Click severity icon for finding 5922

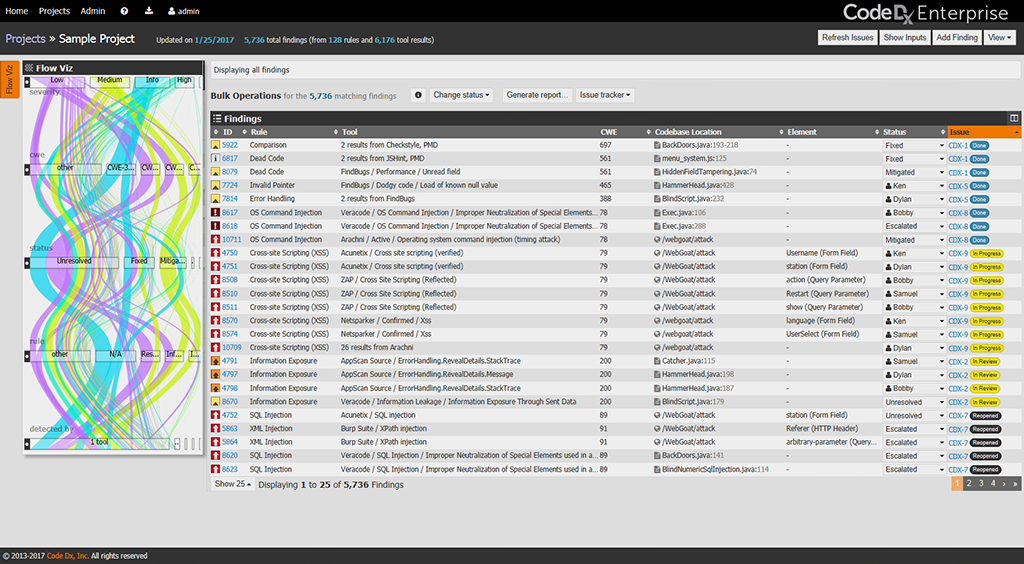click(216, 145)
